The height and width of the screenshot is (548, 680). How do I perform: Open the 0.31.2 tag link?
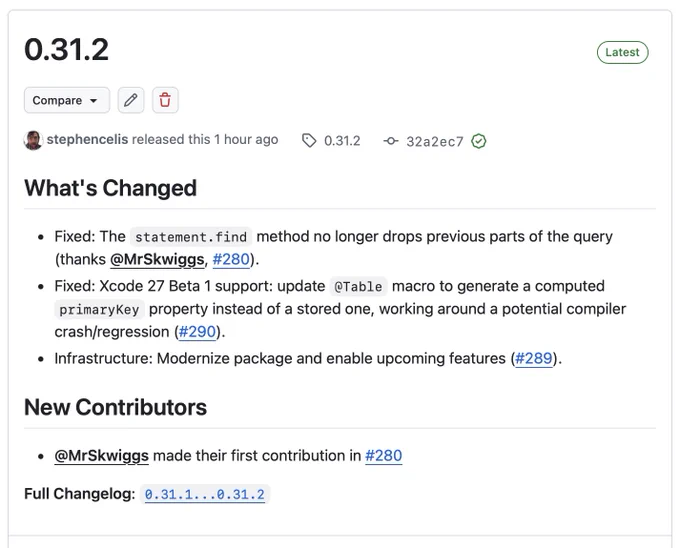point(342,141)
